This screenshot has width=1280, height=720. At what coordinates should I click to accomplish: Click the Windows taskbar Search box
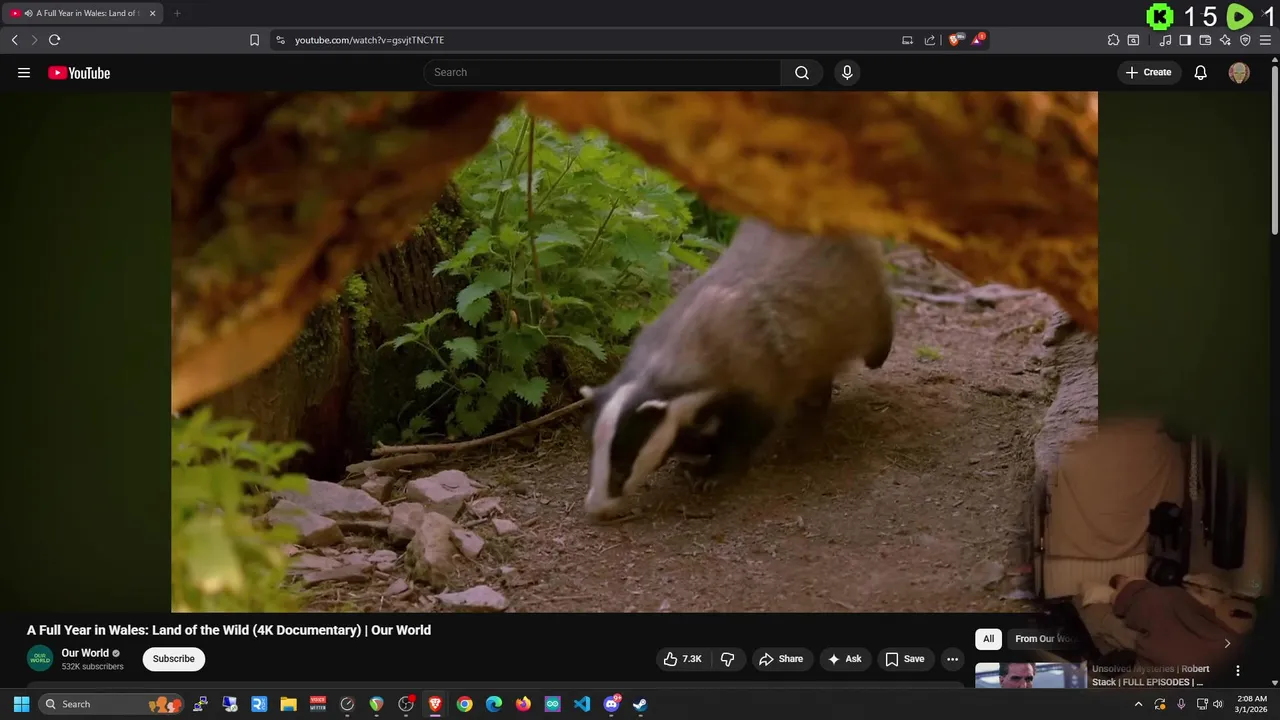(x=111, y=704)
